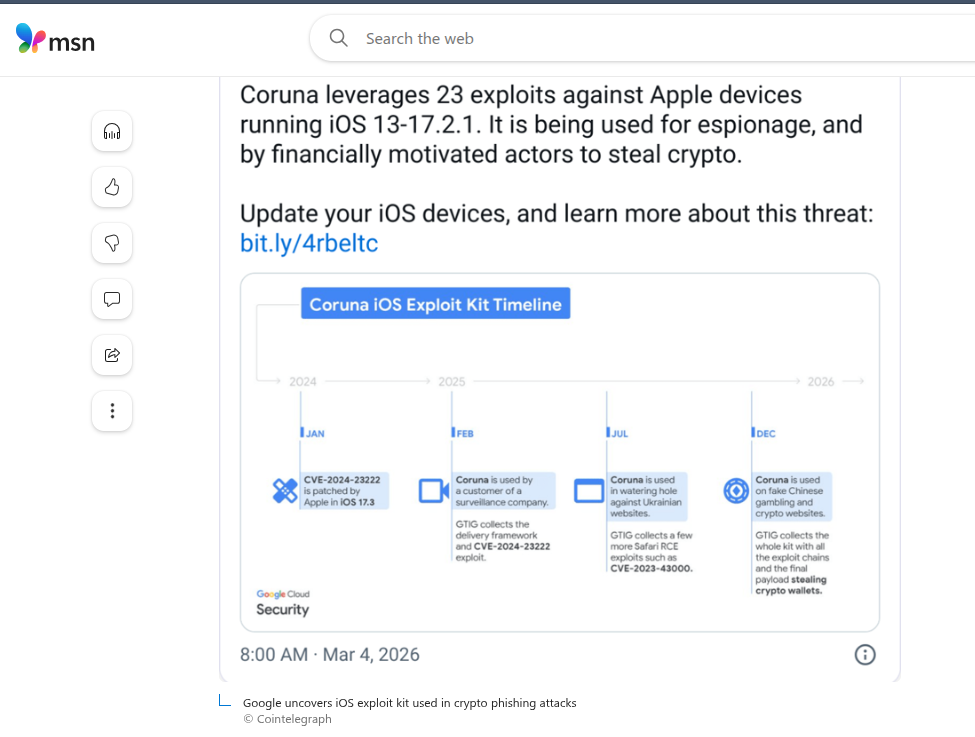Click the © Cointelegraph credit text
The image size is (975, 737).
tap(287, 719)
